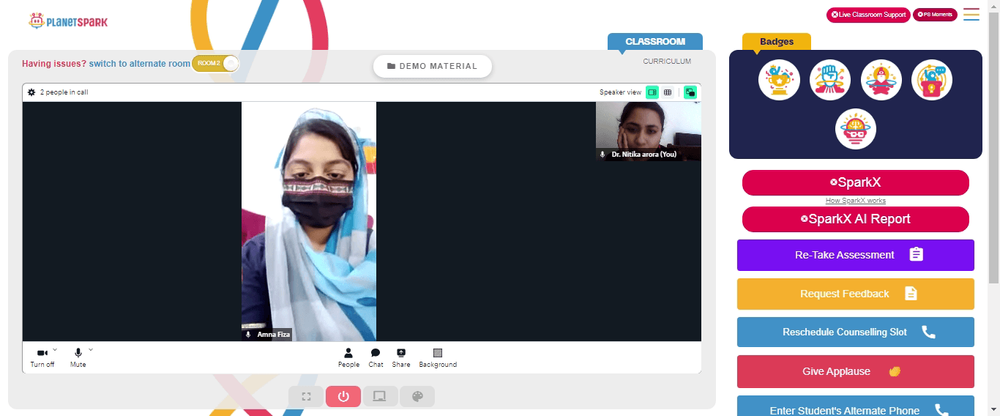Screen dimensions: 1000x416
Task: Mute the microphone
Action: 78,357
